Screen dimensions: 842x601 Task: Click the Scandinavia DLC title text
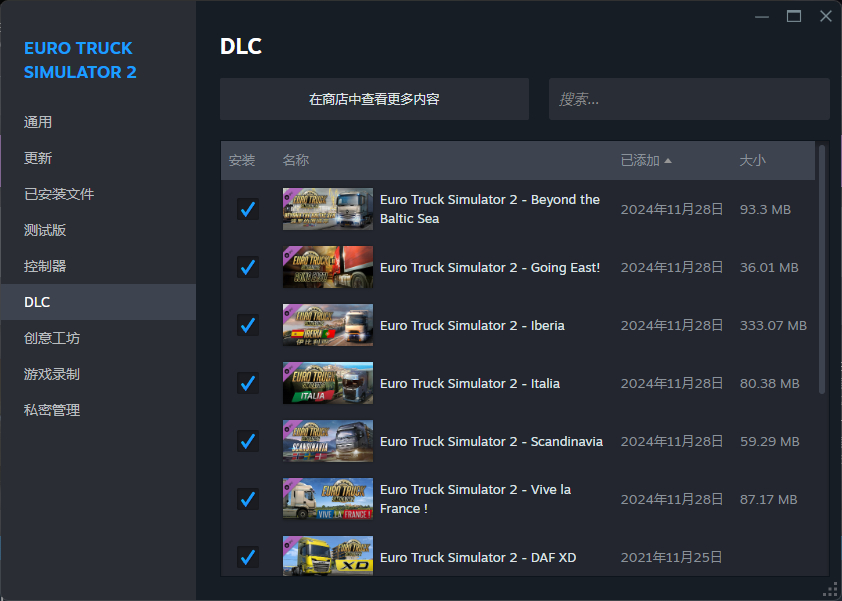(x=491, y=441)
